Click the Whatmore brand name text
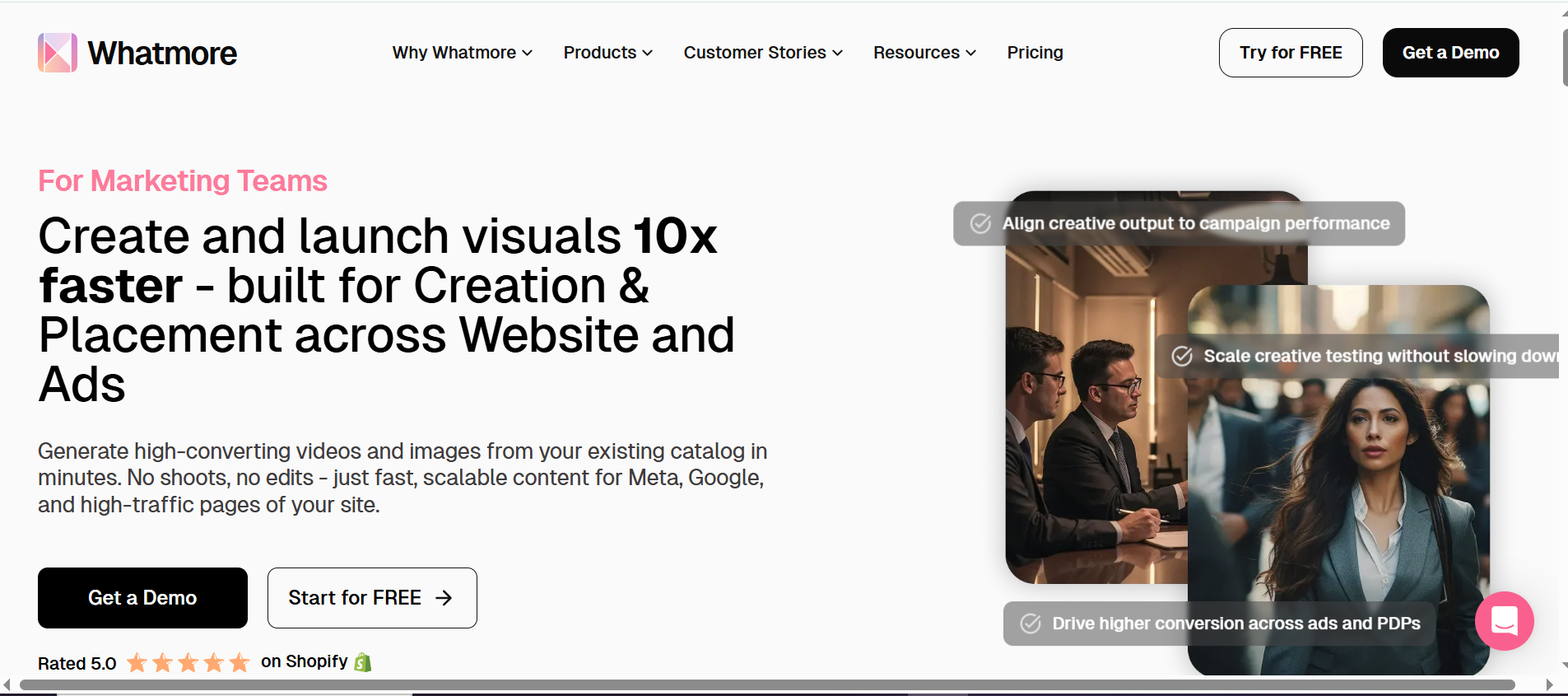 pos(162,54)
